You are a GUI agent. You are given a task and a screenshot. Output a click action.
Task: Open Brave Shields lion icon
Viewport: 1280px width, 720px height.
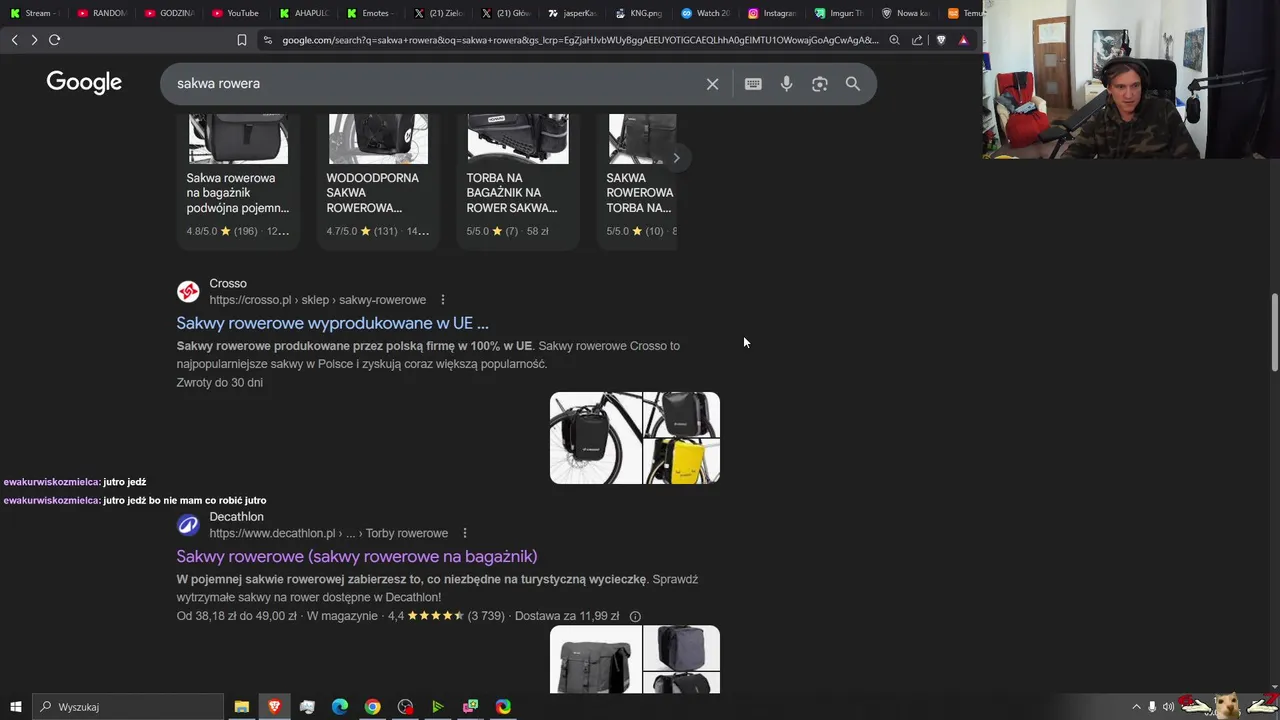[x=941, y=40]
